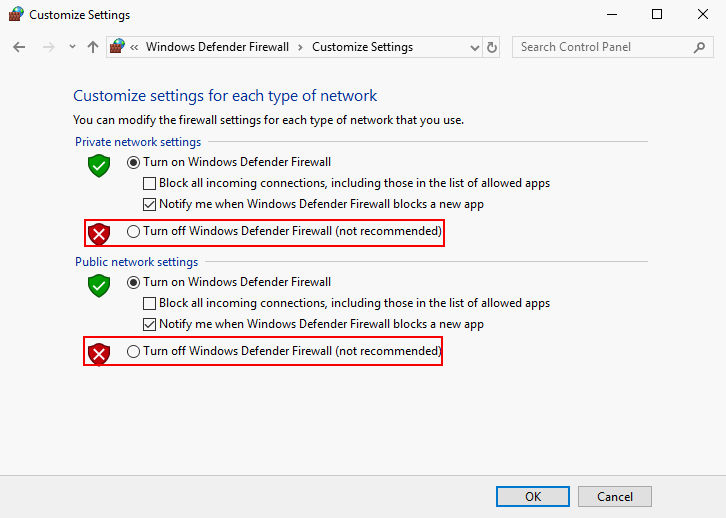Click green shield icon in Public network settings
The image size is (726, 518).
coord(99,286)
